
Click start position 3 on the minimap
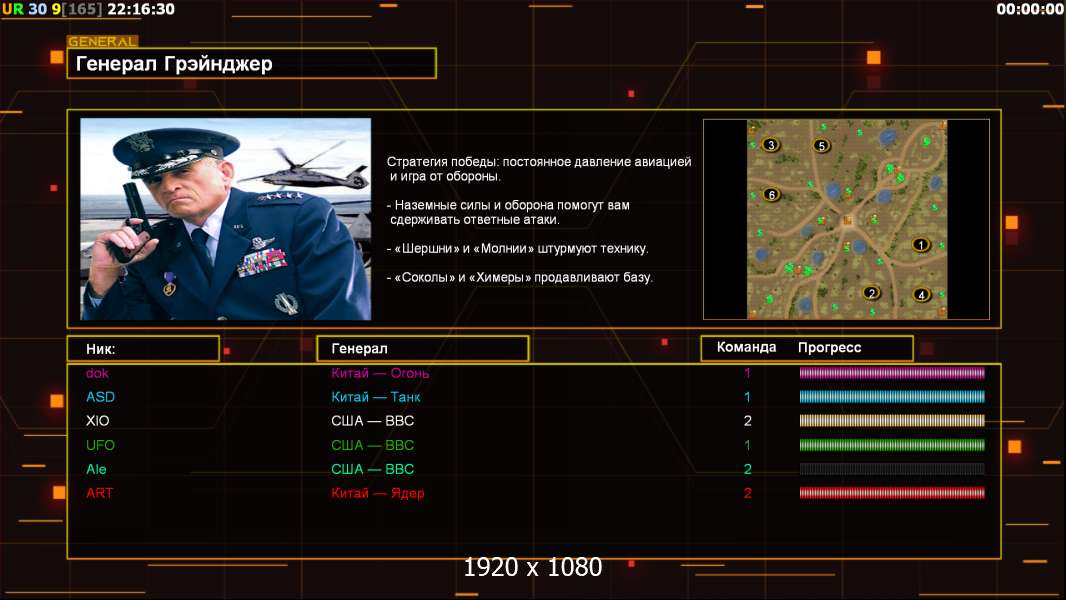click(770, 145)
